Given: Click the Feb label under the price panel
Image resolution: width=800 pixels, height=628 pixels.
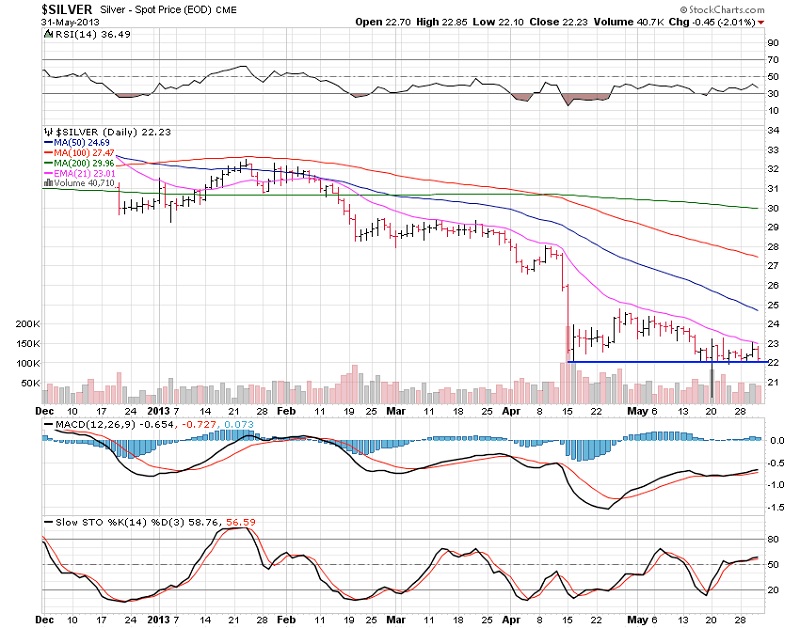Looking at the screenshot, I should [x=286, y=411].
